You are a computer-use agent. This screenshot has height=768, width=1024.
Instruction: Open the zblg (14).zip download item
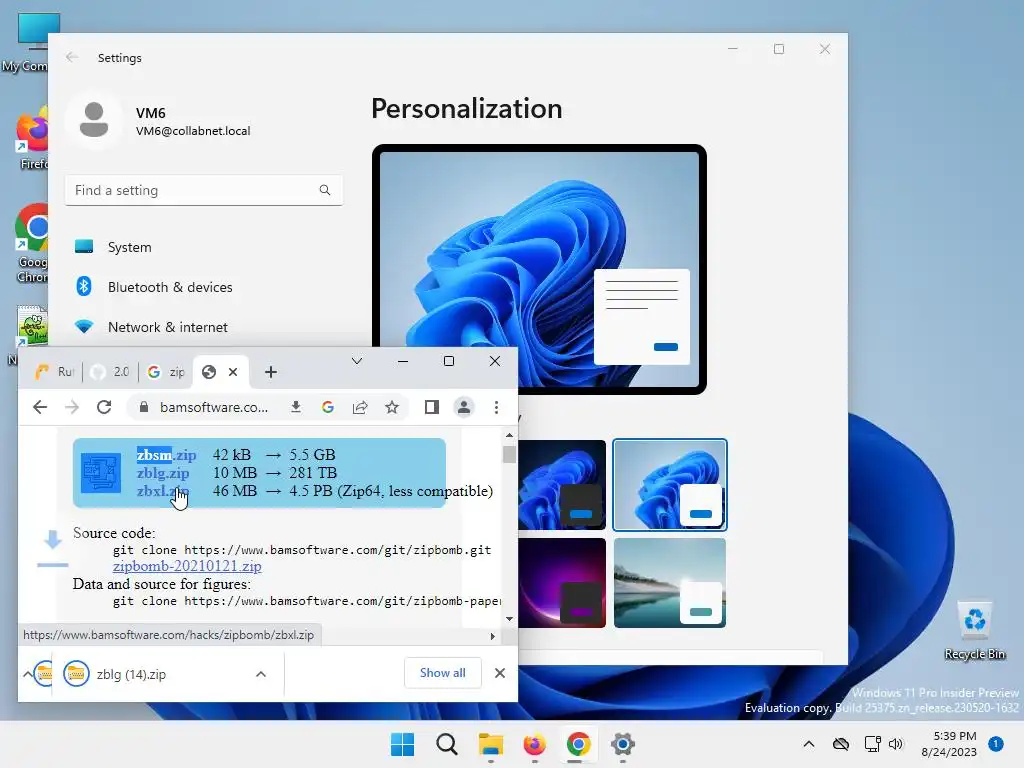[x=131, y=674]
